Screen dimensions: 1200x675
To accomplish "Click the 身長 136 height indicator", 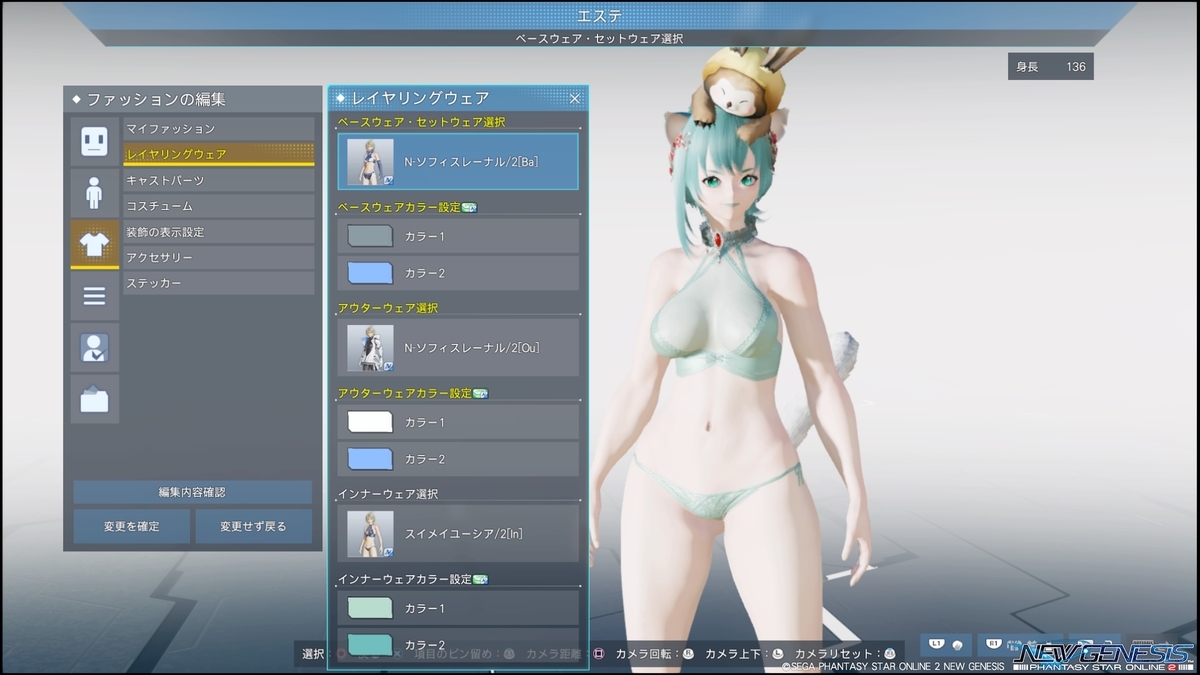I will 1050,67.
